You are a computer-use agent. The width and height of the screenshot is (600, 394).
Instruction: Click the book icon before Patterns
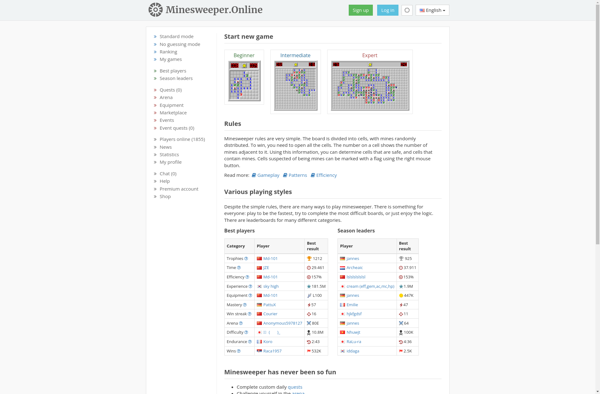(285, 175)
